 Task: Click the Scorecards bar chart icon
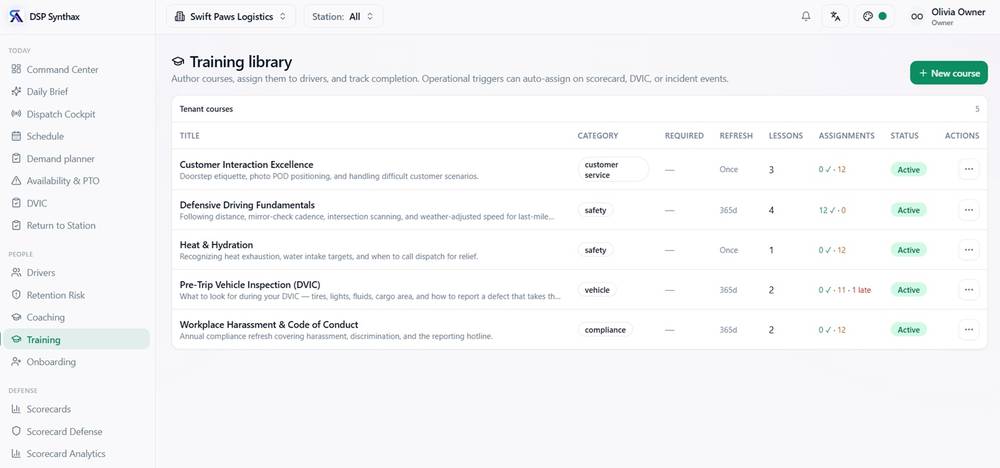coord(16,409)
